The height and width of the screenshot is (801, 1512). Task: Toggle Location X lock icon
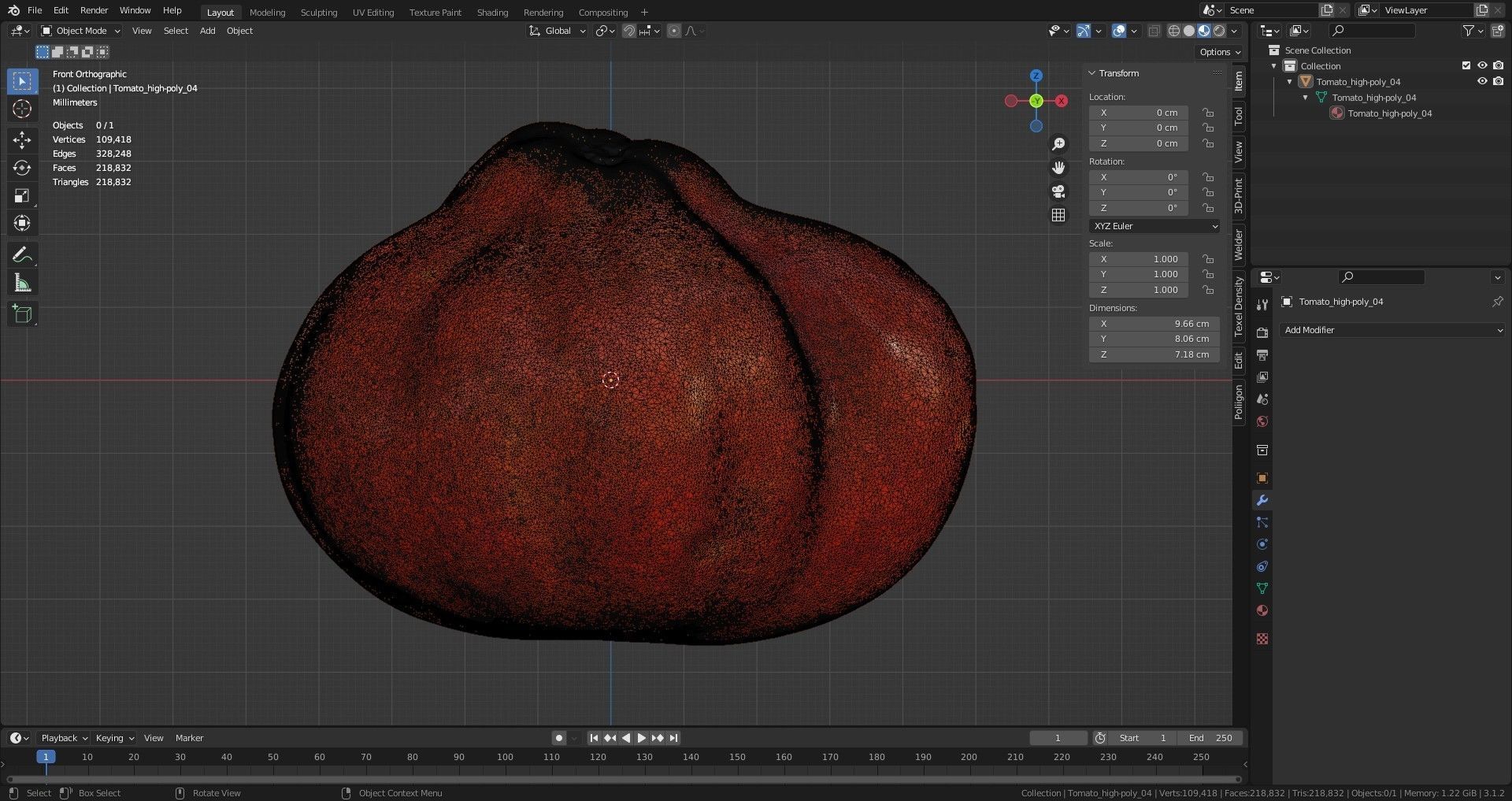point(1207,113)
